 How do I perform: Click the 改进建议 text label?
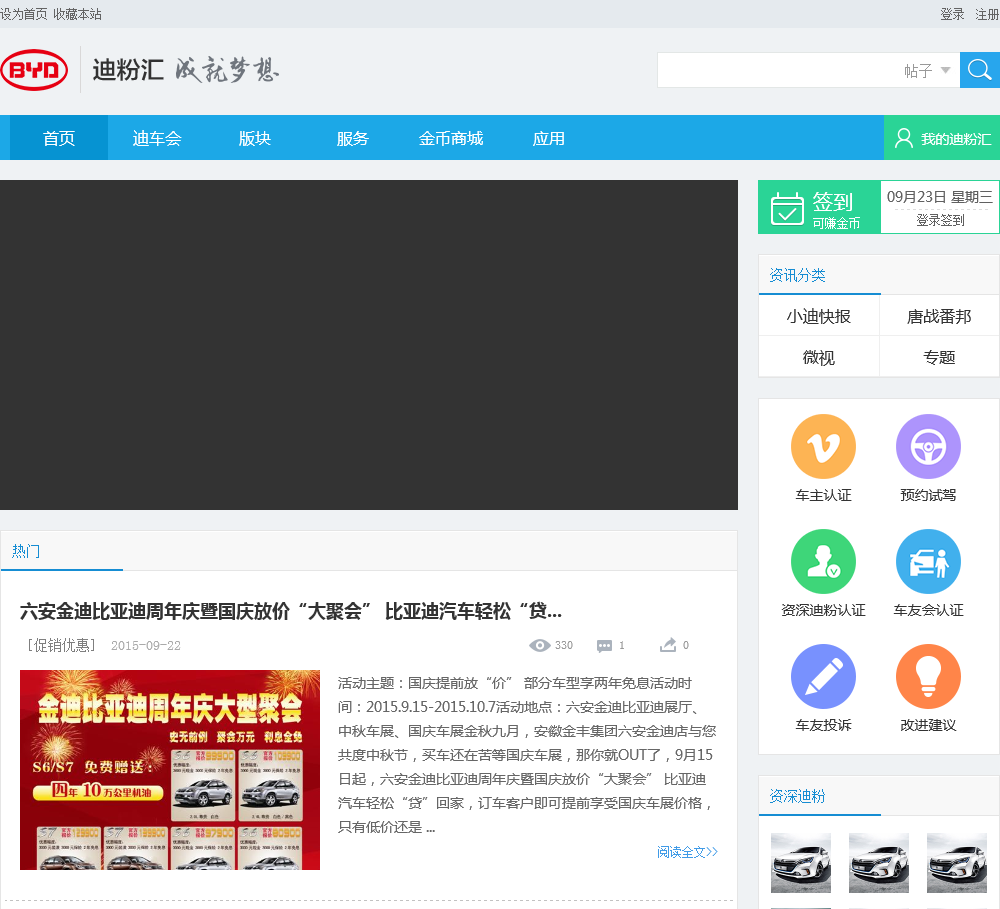[x=928, y=725]
